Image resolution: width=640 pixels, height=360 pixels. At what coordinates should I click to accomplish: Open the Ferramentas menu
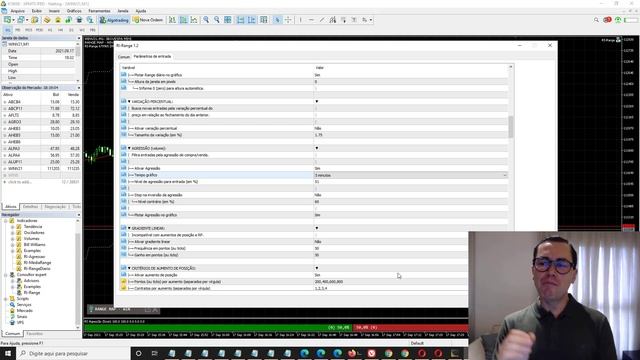tap(99, 11)
